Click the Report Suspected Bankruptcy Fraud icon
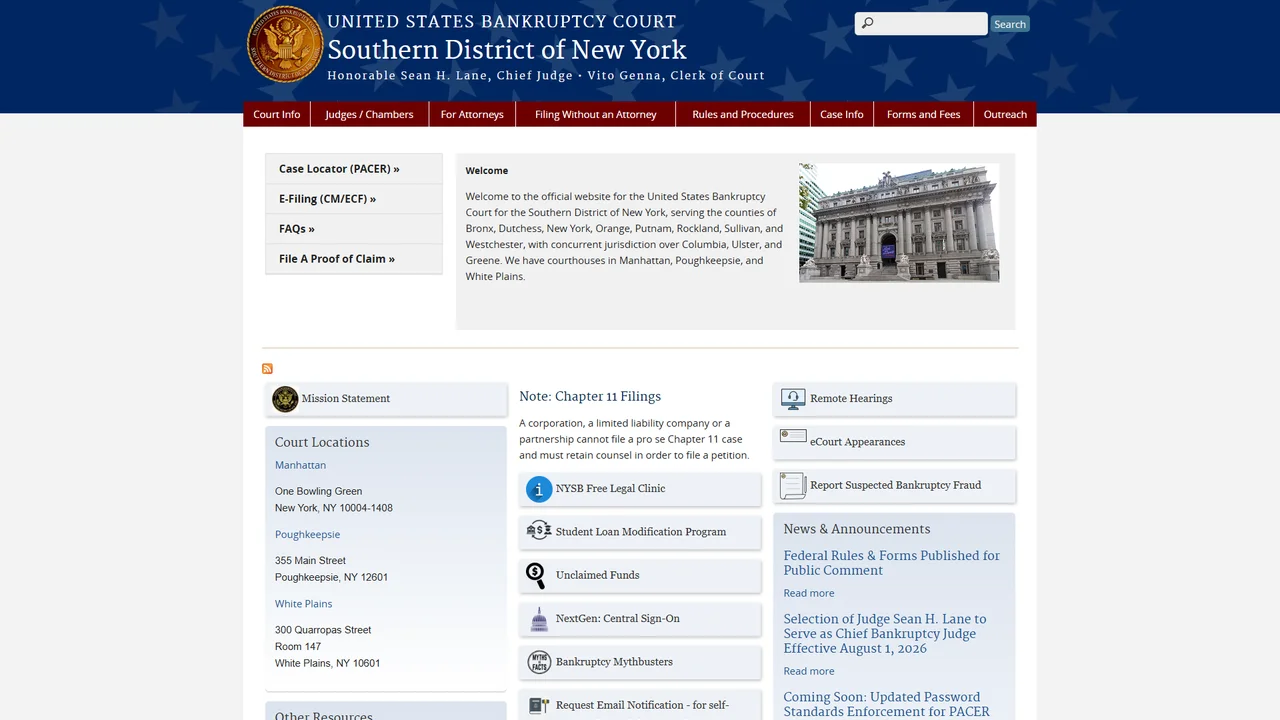 793,486
